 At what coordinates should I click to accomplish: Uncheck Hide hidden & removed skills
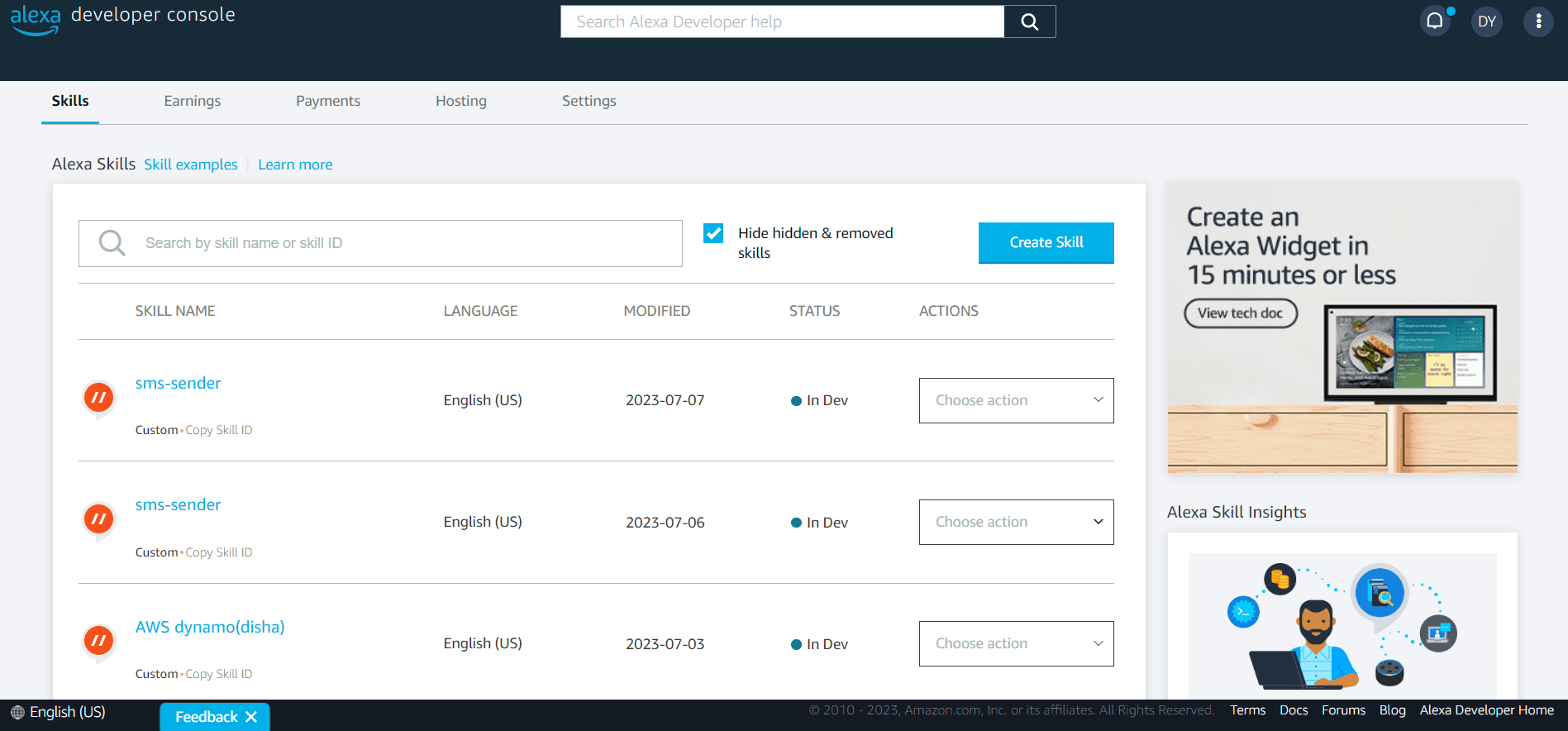click(x=713, y=233)
